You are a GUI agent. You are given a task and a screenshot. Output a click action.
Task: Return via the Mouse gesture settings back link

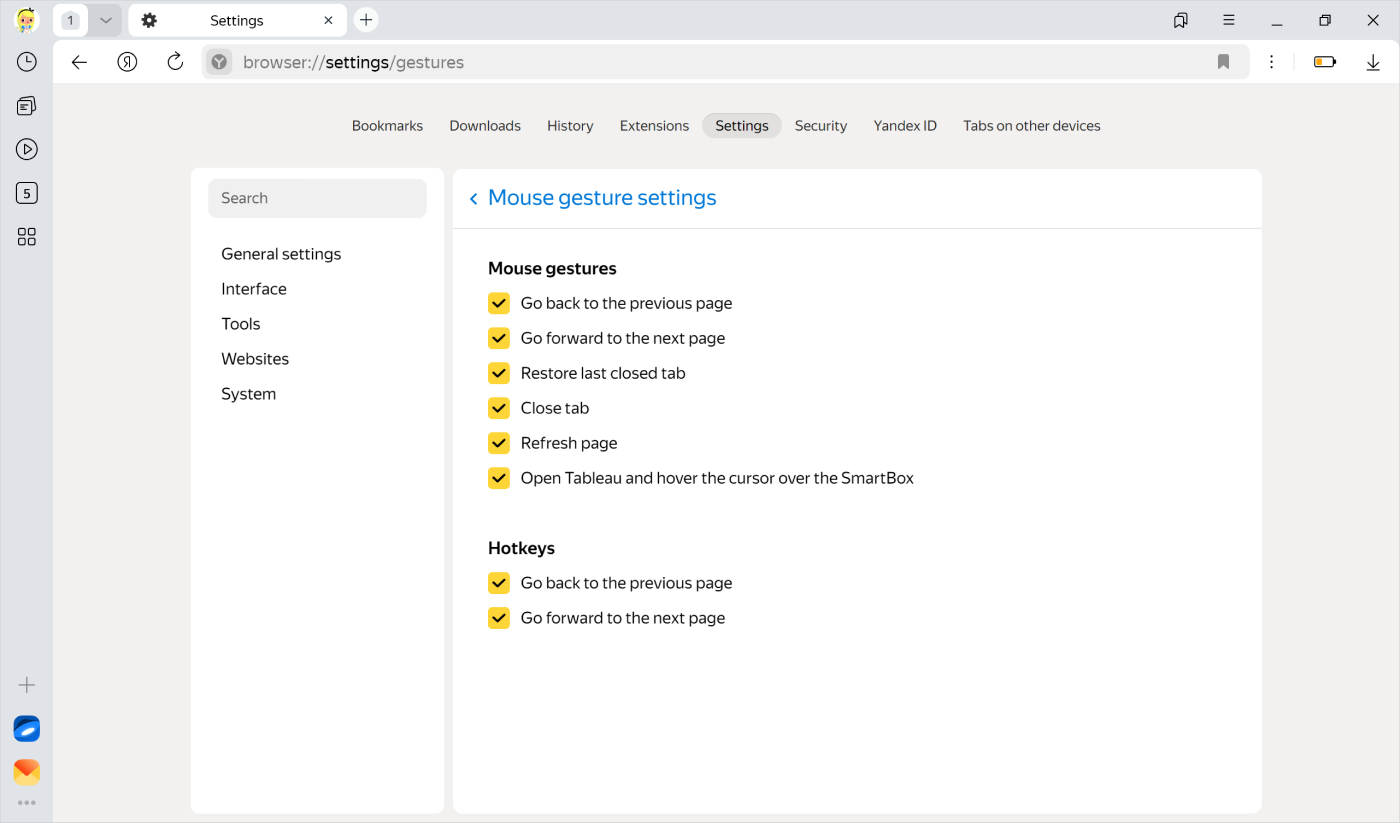pyautogui.click(x=474, y=199)
